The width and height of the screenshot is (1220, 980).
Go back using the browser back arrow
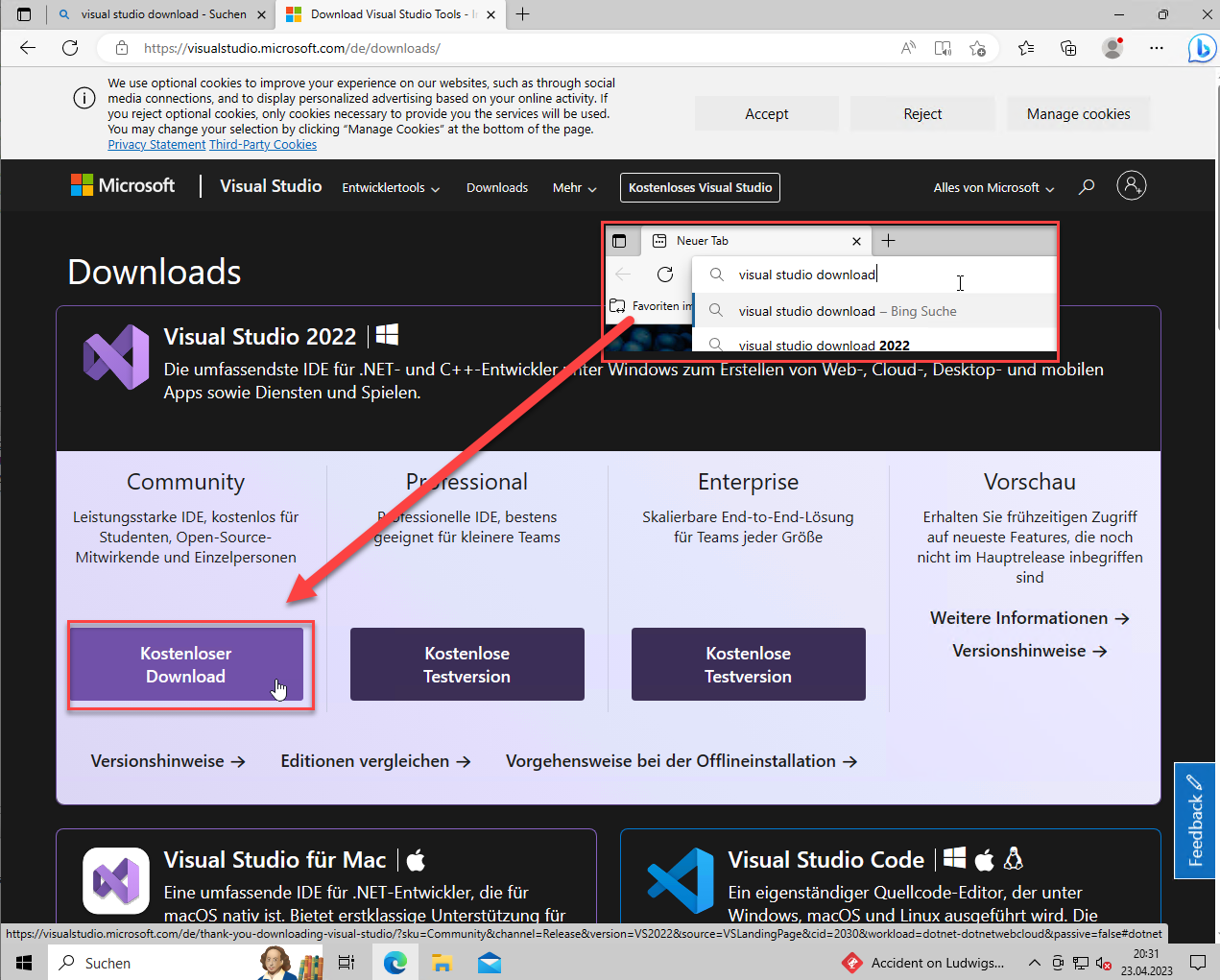pyautogui.click(x=28, y=48)
